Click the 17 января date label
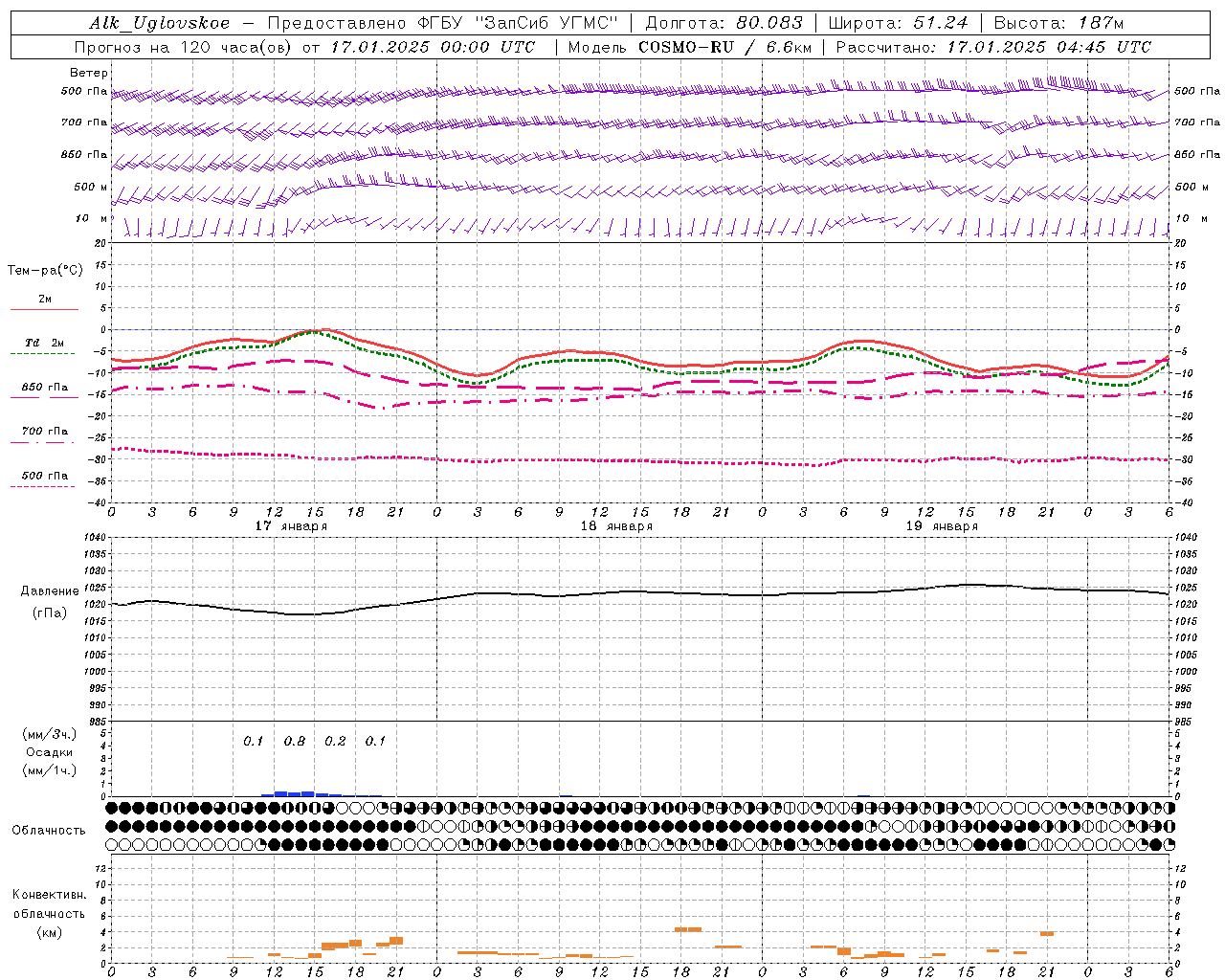The image size is (1225, 980). [x=291, y=526]
